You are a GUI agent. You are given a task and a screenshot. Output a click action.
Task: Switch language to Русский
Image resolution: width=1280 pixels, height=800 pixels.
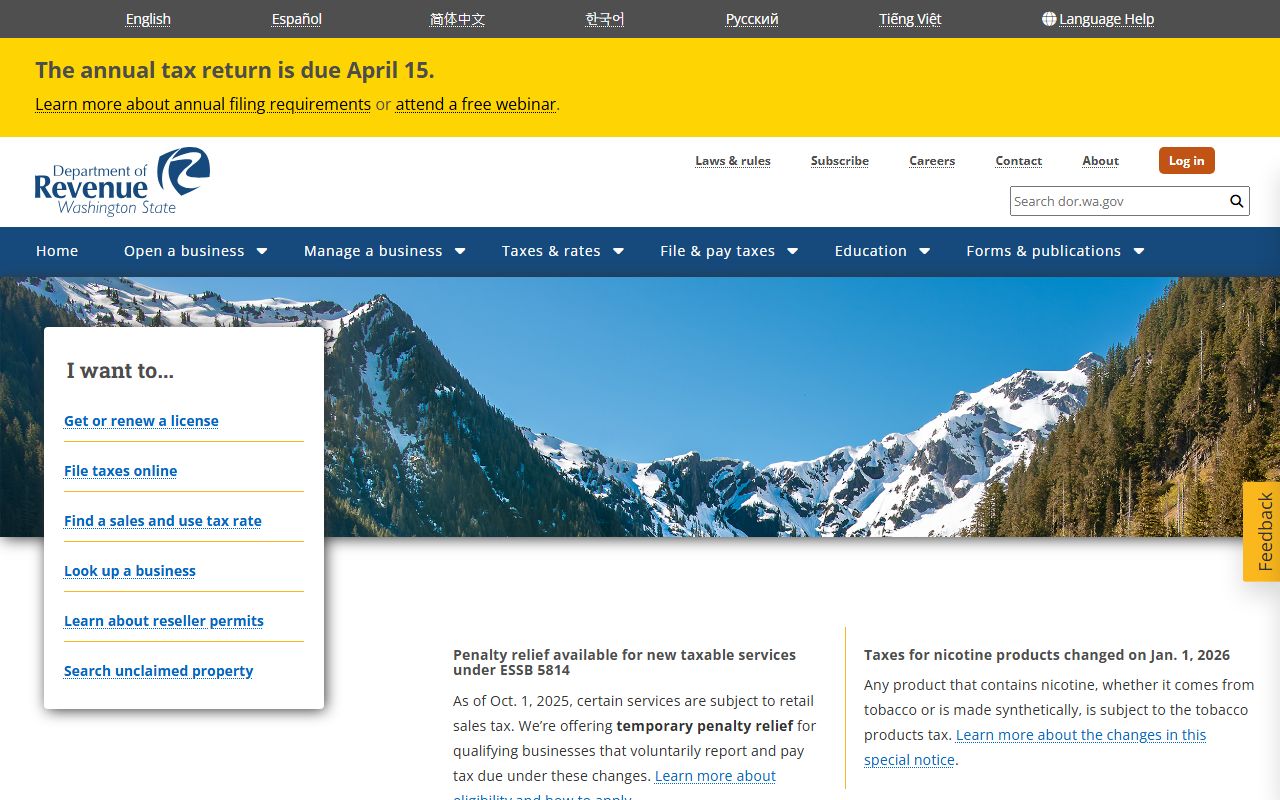(x=752, y=19)
